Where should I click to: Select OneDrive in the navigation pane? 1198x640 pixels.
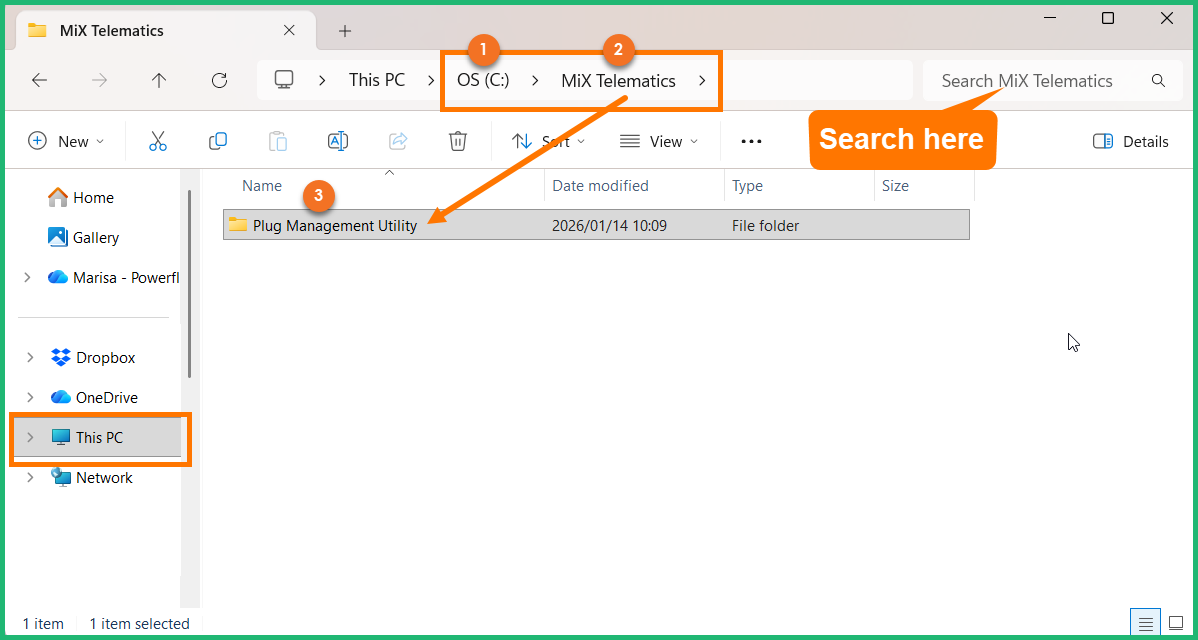pyautogui.click(x=94, y=397)
